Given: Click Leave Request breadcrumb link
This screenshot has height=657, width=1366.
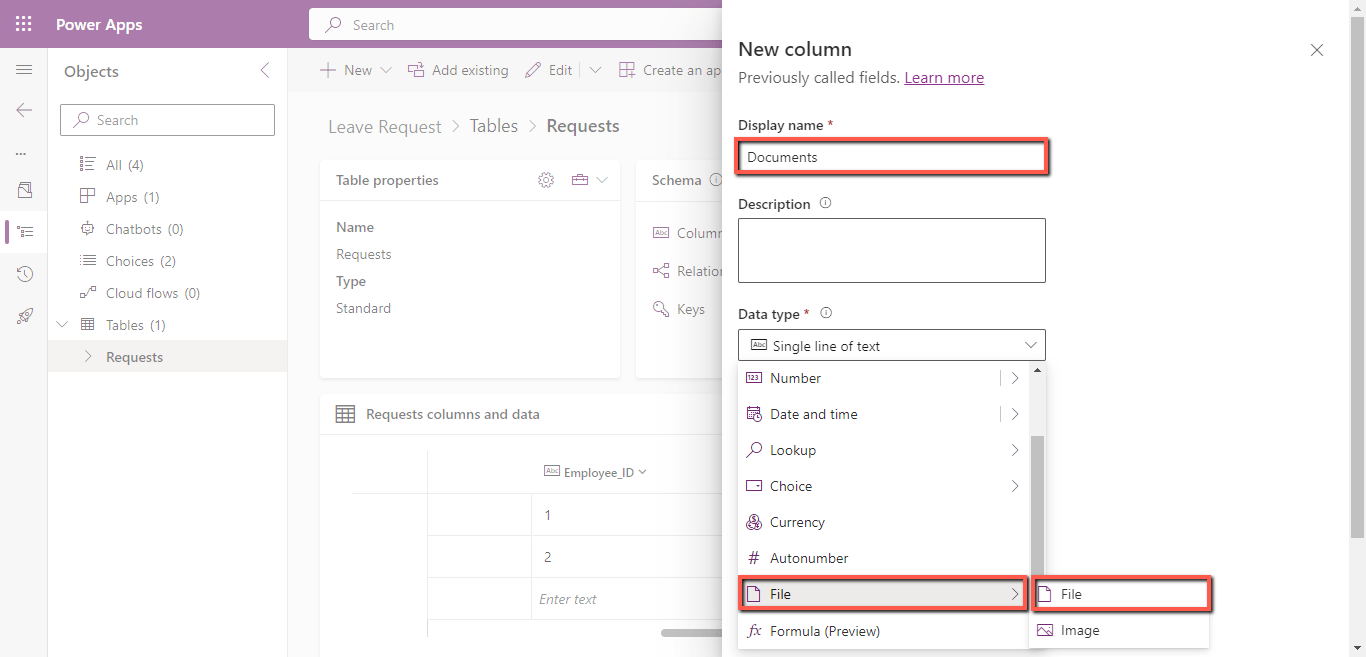Looking at the screenshot, I should (x=385, y=126).
